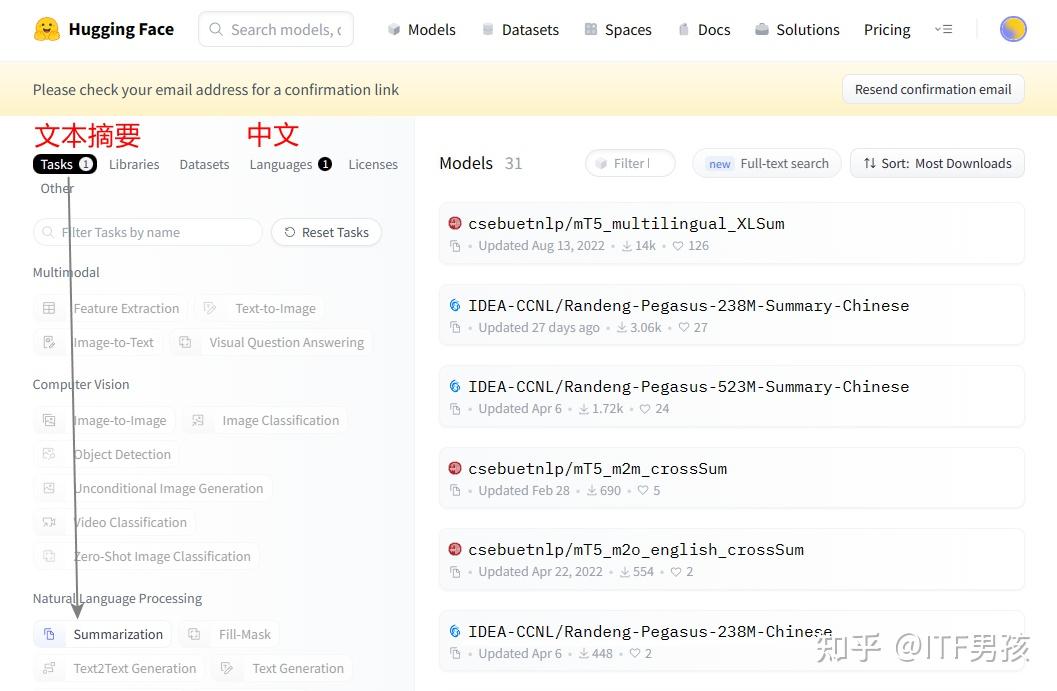Click the Spaces navbar link

[617, 30]
